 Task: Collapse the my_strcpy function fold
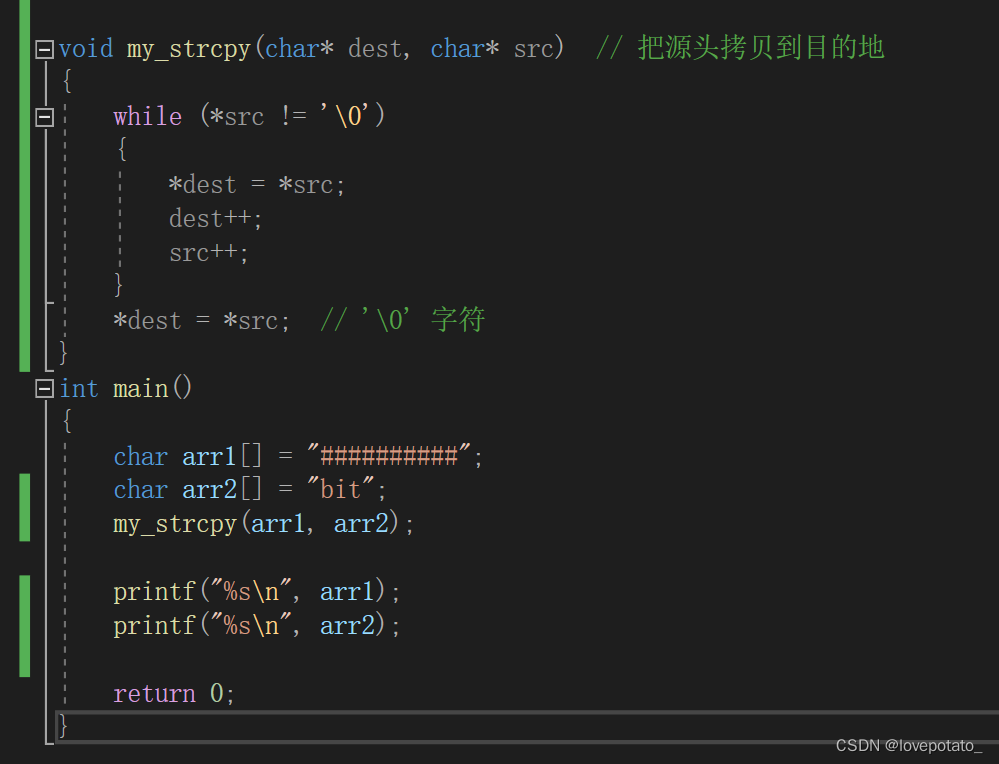[x=44, y=50]
